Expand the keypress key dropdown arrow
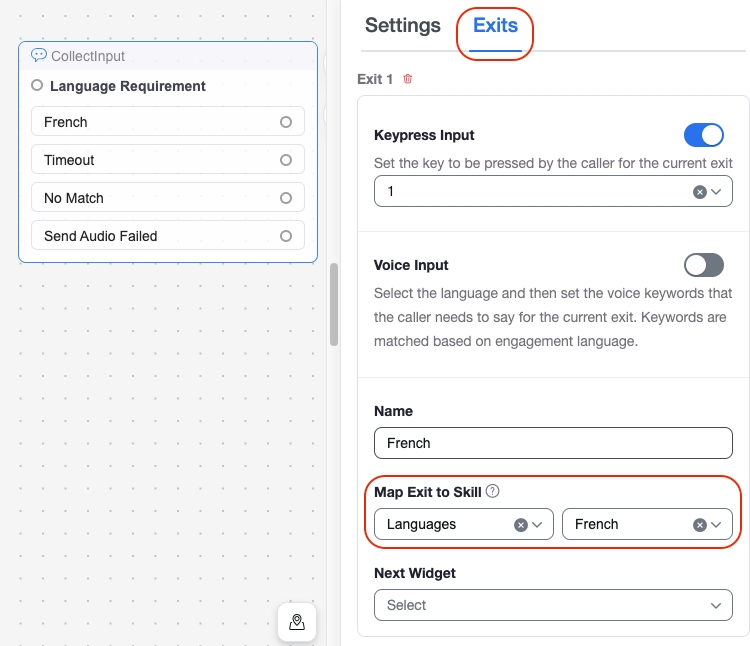Viewport: 750px width, 646px height. pyautogui.click(x=716, y=191)
